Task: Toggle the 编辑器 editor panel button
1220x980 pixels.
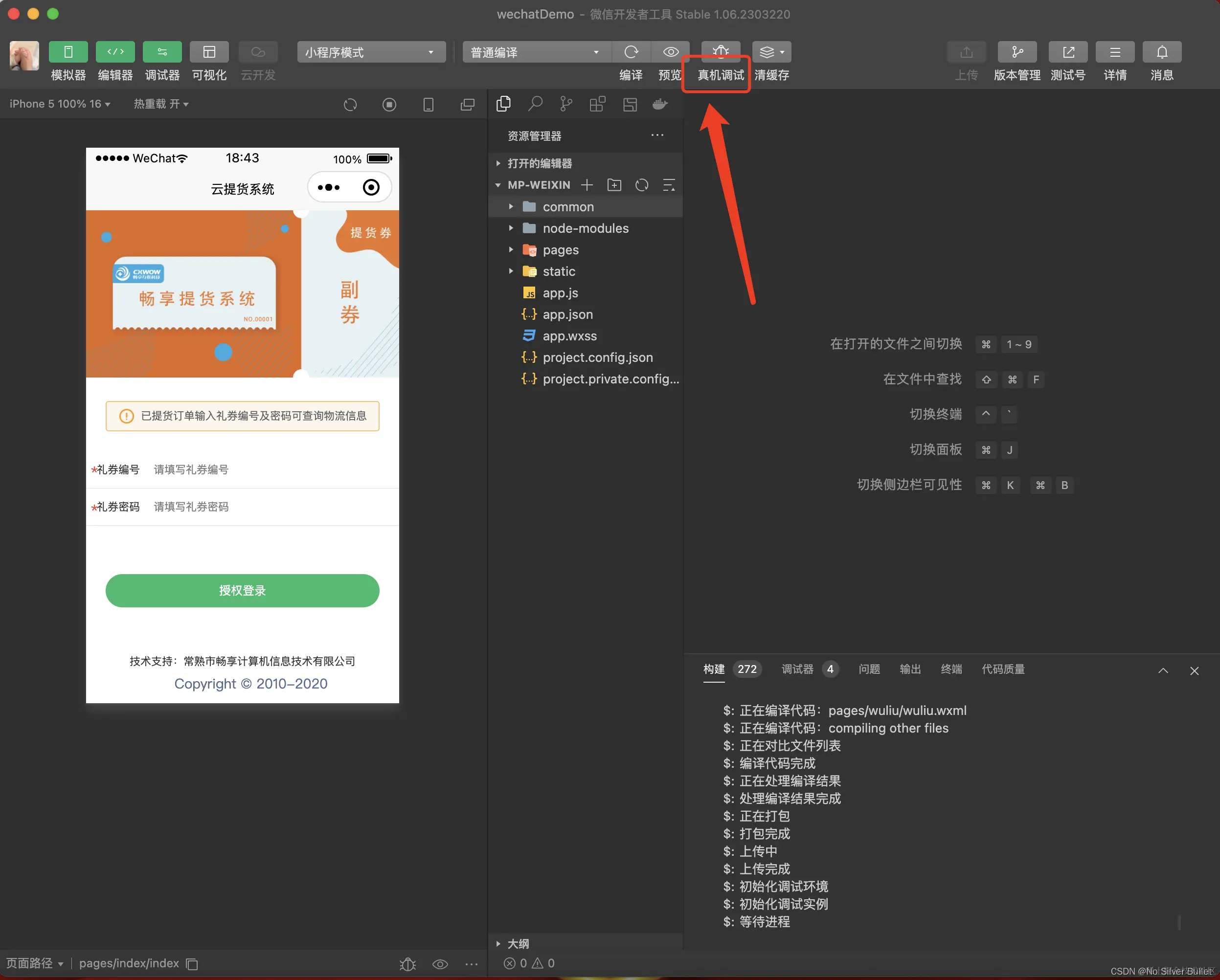Action: coord(115,52)
